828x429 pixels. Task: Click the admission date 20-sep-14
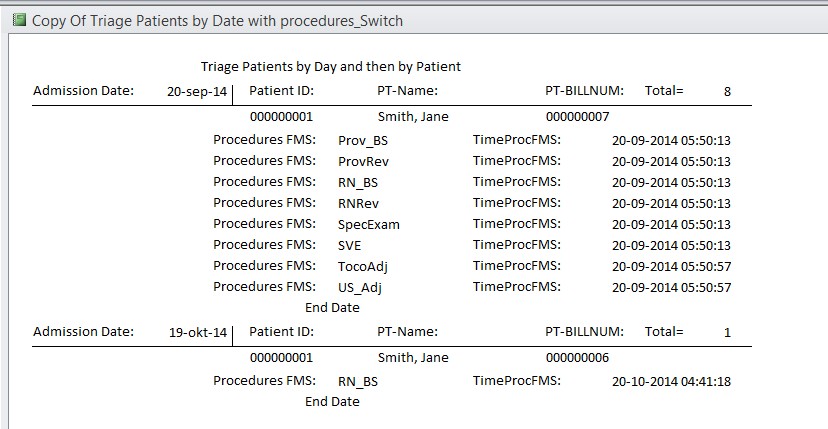pos(197,92)
